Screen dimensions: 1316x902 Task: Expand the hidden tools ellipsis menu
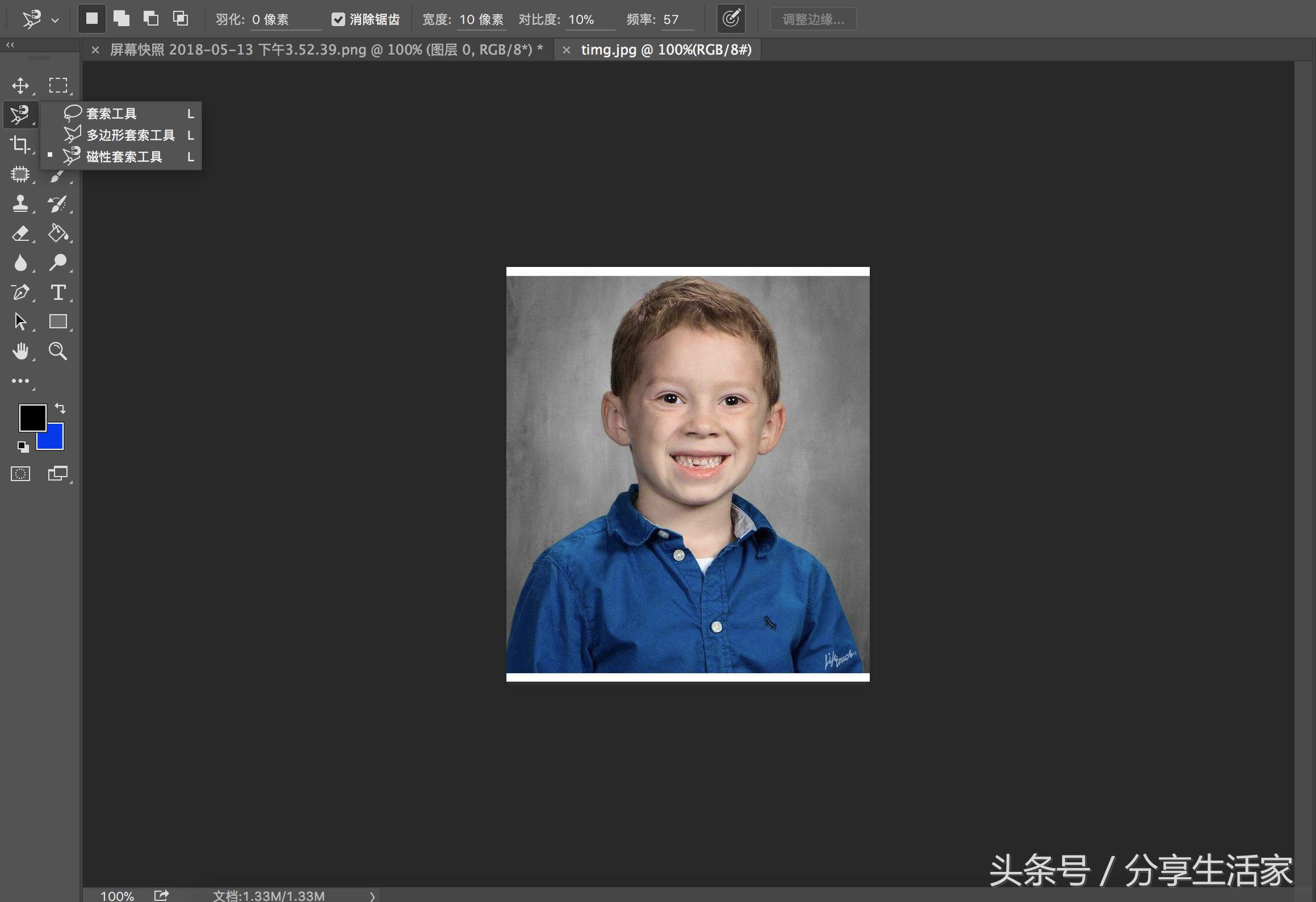click(x=21, y=381)
